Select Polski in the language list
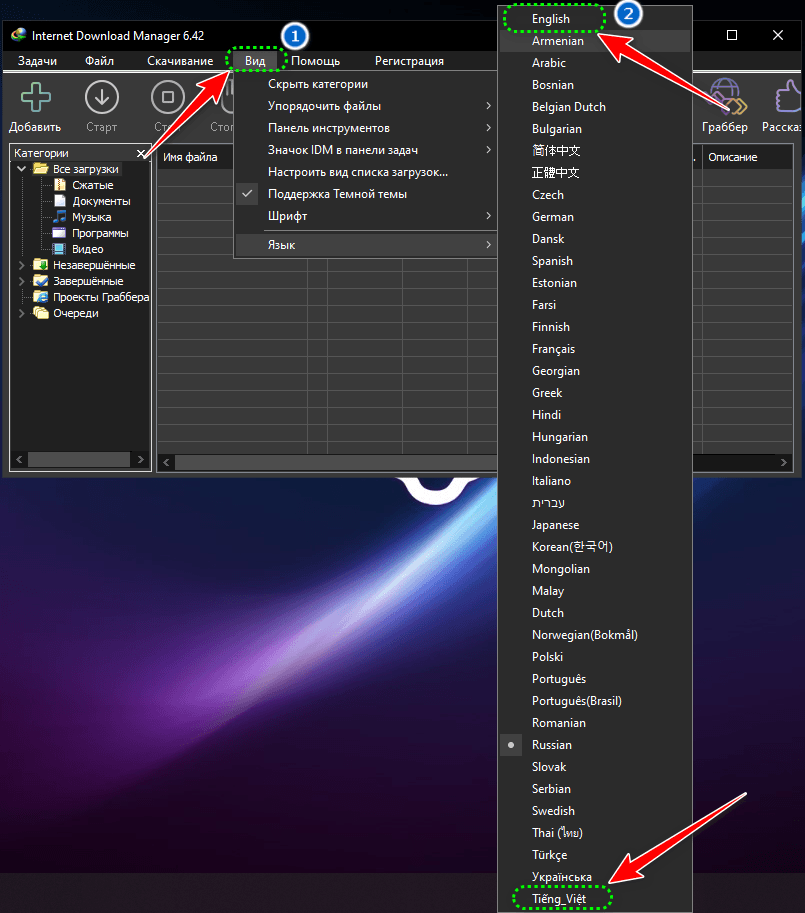Viewport: 805px width, 913px height. click(595, 657)
